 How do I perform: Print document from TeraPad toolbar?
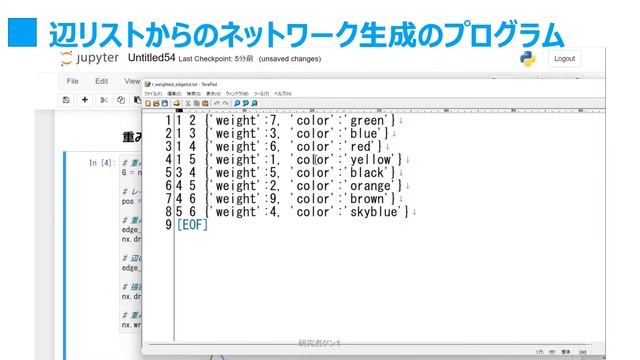[x=176, y=103]
